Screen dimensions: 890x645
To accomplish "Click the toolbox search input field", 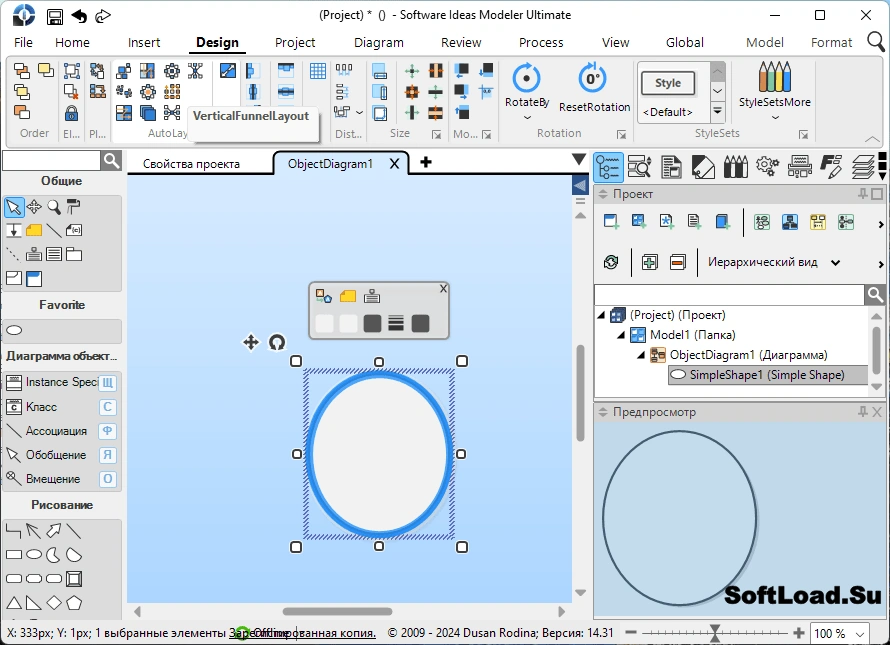I will [51, 161].
